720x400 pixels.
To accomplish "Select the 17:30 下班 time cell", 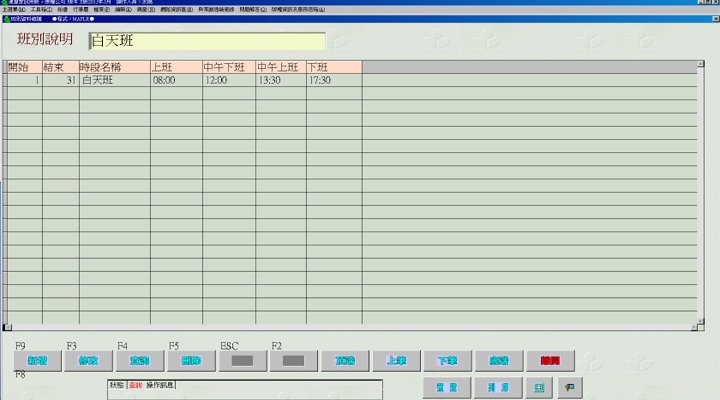I will [x=333, y=80].
